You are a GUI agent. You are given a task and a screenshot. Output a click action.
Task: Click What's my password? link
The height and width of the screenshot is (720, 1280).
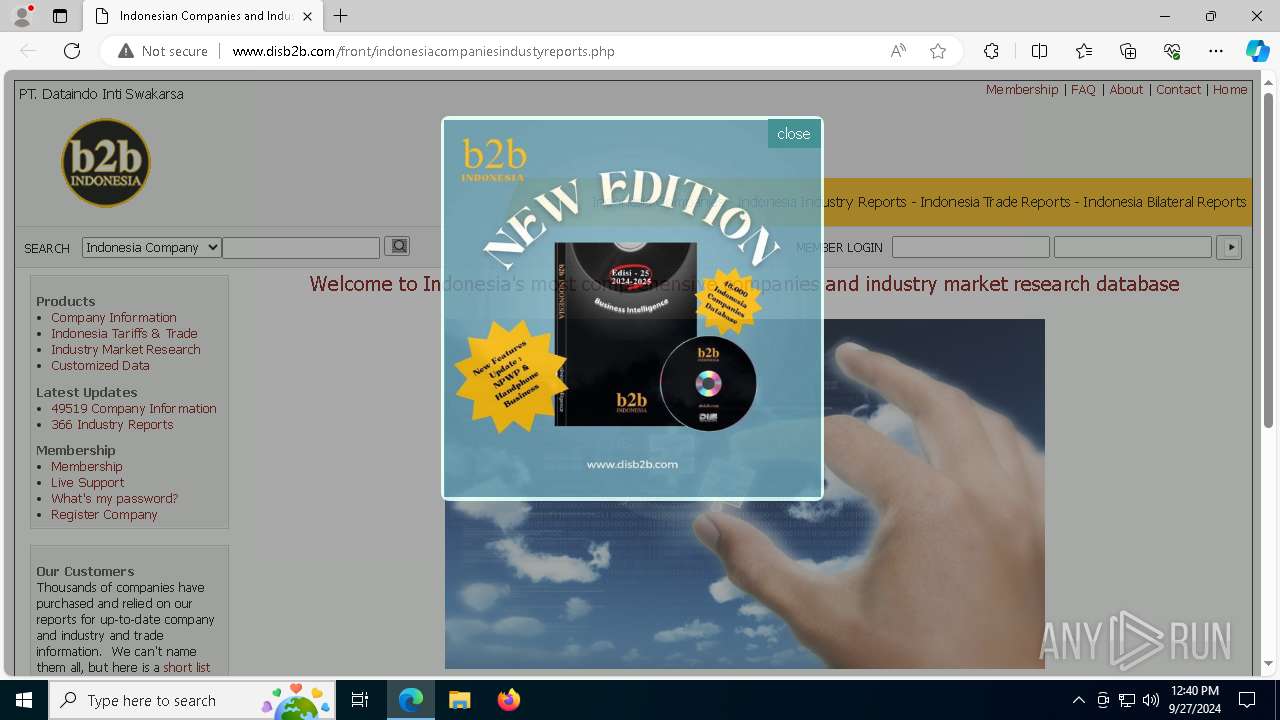tap(114, 498)
